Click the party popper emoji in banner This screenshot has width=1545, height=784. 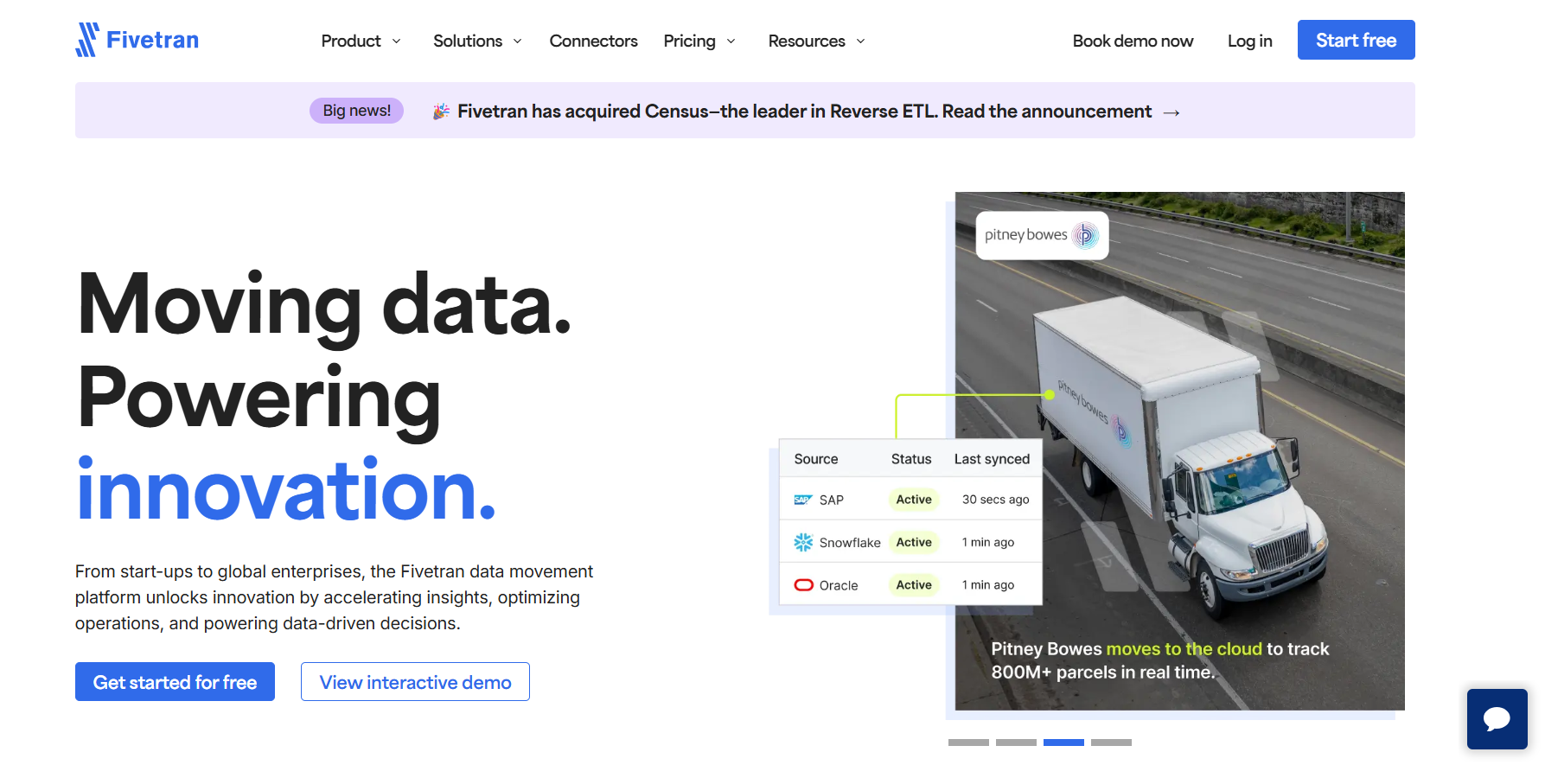(x=441, y=111)
